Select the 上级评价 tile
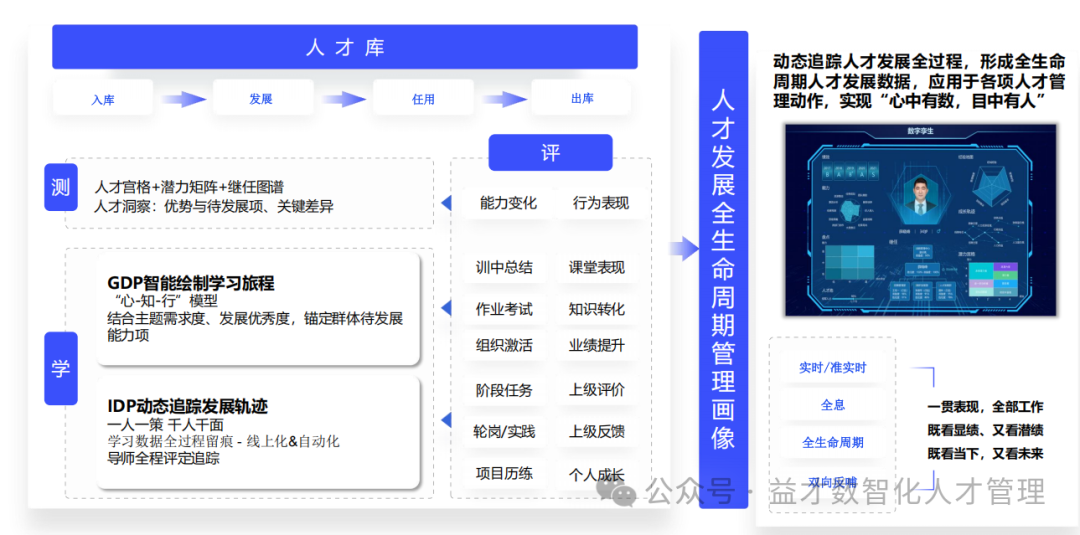This screenshot has height=535, width=1080. (x=596, y=390)
